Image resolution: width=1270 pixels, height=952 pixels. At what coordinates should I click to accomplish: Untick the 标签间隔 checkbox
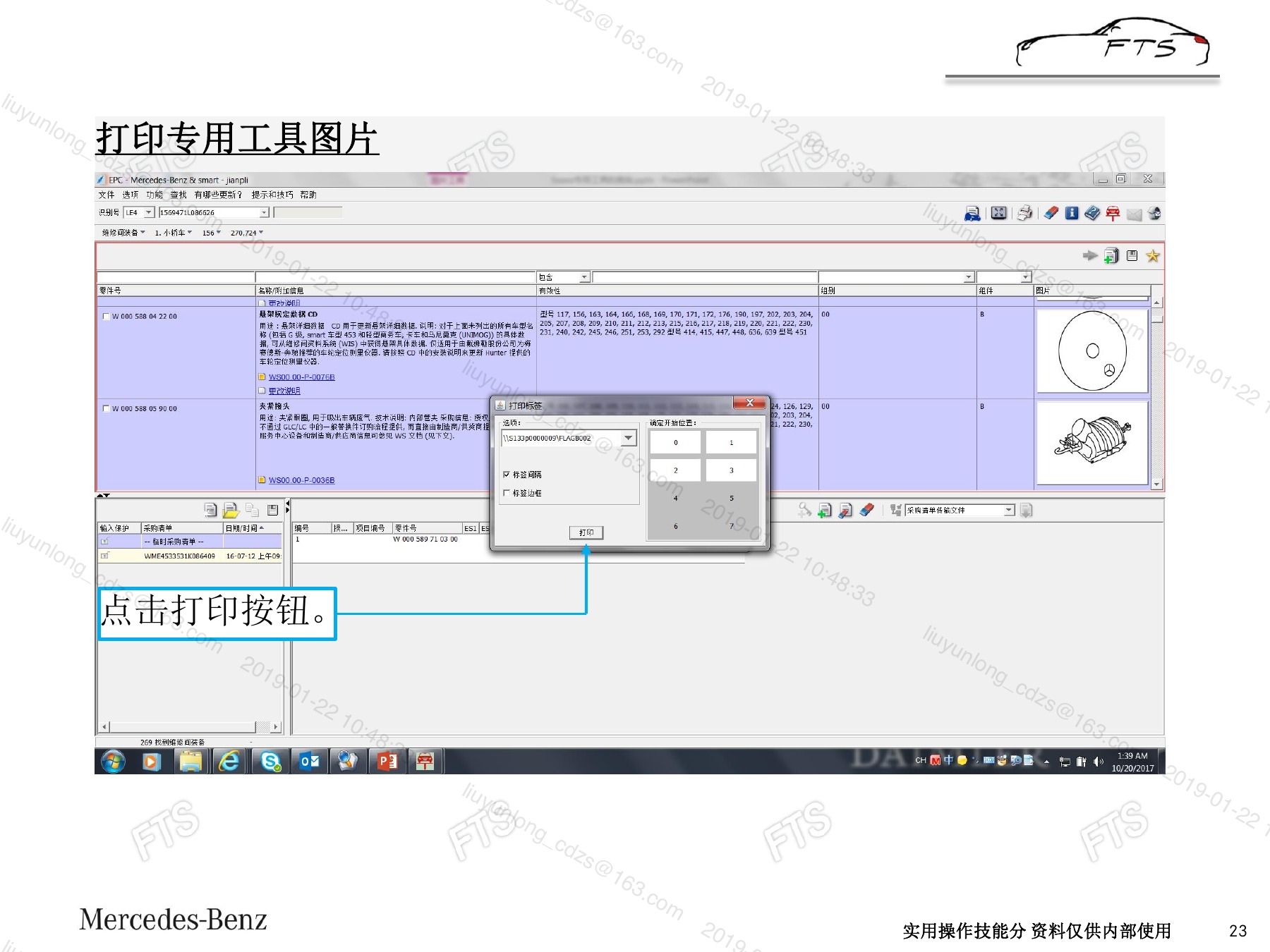coord(506,475)
